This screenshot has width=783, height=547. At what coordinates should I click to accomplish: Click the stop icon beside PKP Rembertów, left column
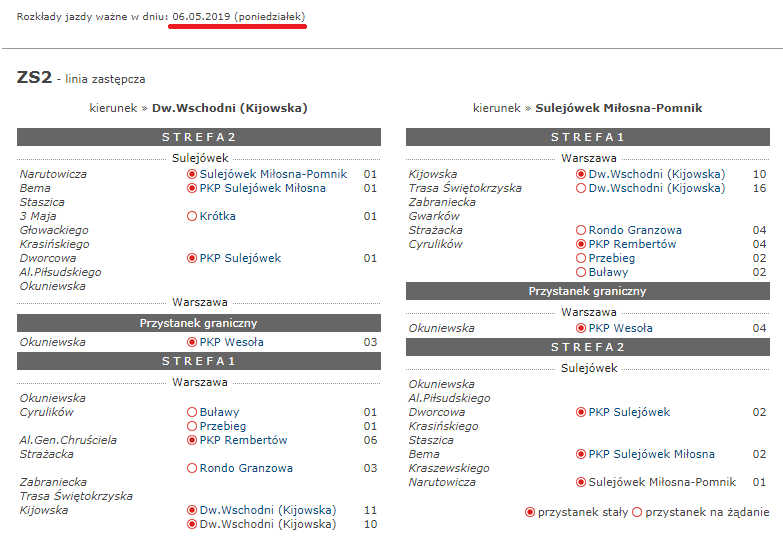192,440
